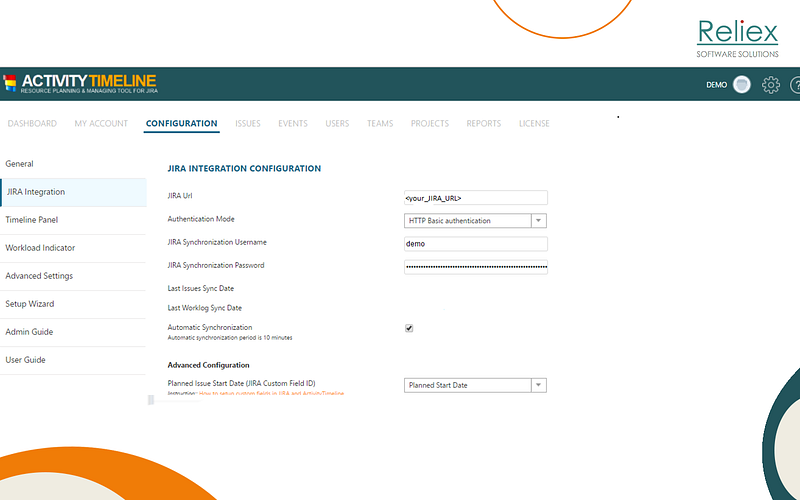Open the Reports tab
The height and width of the screenshot is (500, 800).
coord(484,123)
